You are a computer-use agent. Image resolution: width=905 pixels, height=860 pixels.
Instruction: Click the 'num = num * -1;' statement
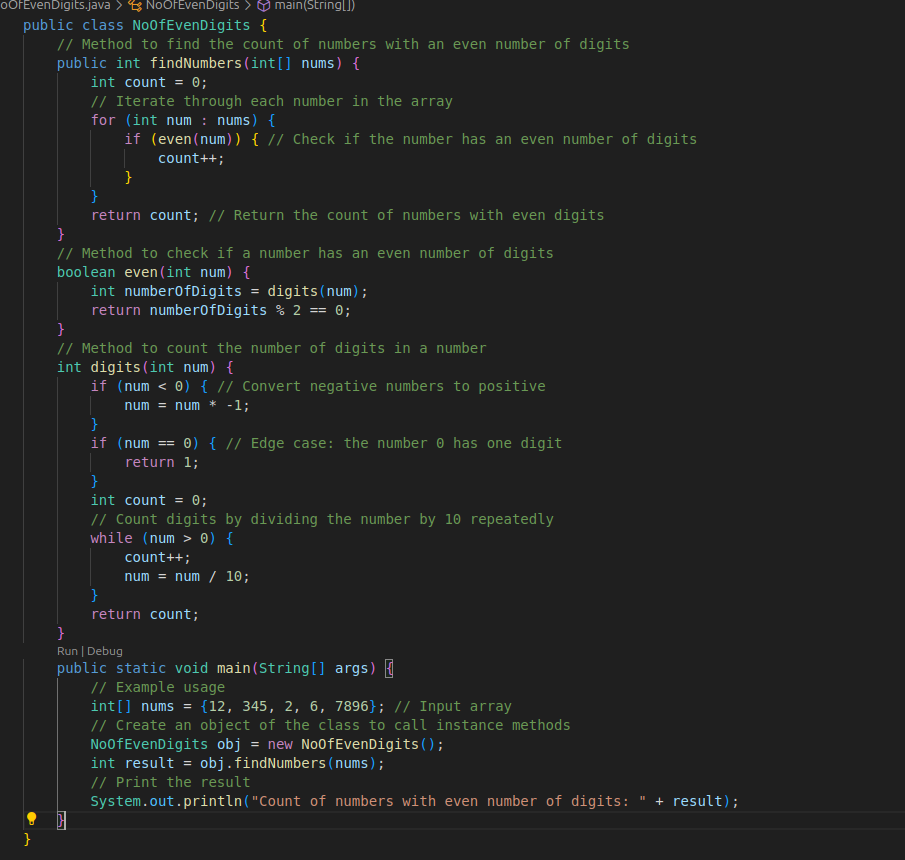[x=187, y=405]
